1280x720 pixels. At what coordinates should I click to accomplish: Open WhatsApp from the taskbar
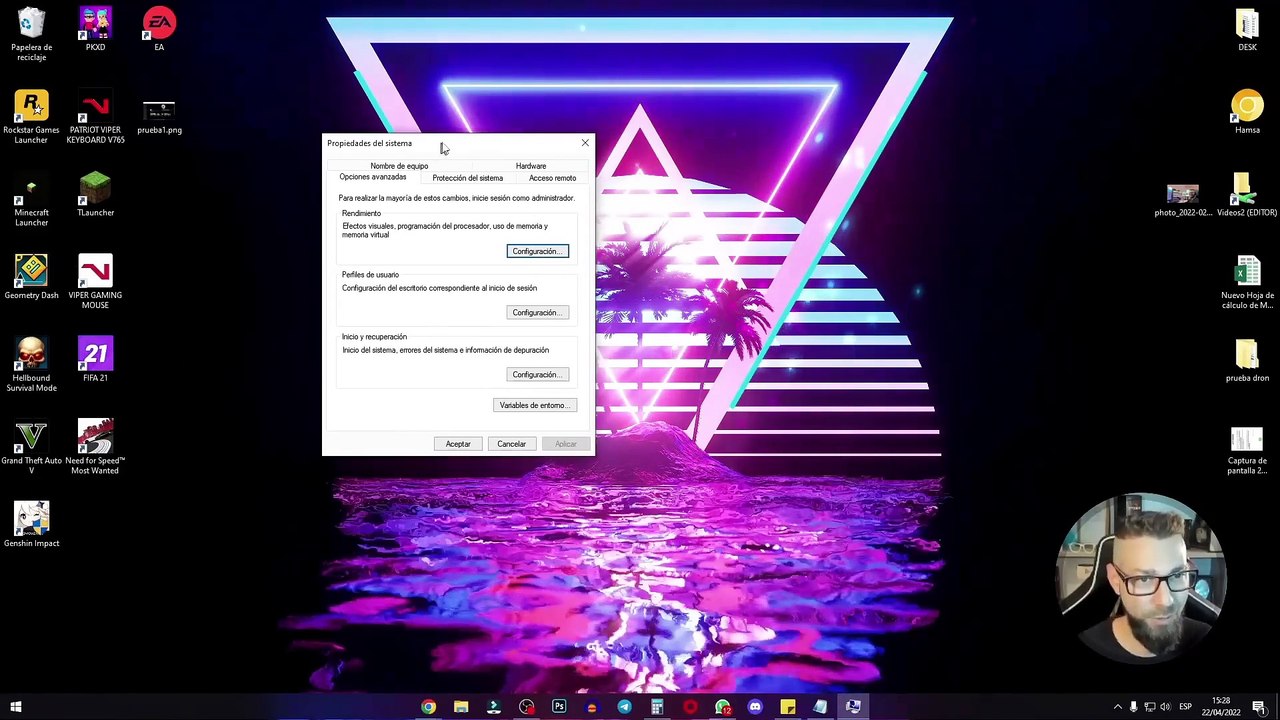(x=723, y=707)
